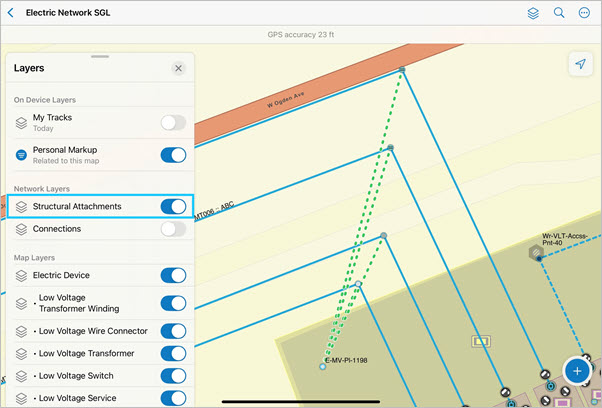The image size is (602, 408).
Task: Open the layers icon in top bar
Action: (x=534, y=13)
